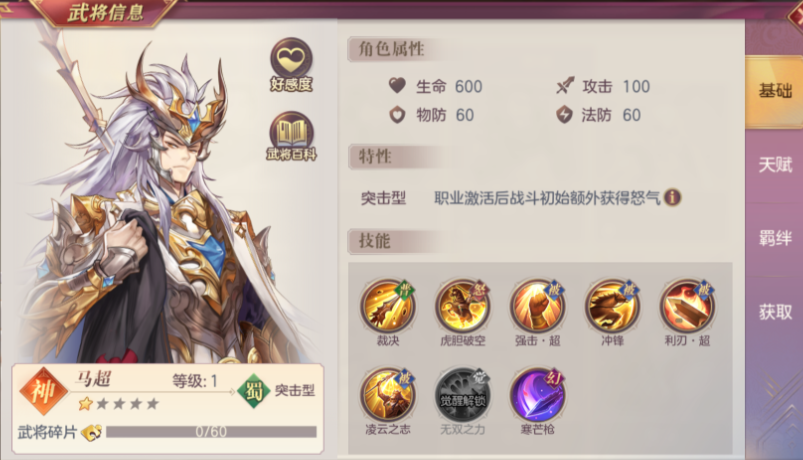Image resolution: width=803 pixels, height=460 pixels.
Task: Select the 强击·超 skill icon
Action: coord(537,306)
